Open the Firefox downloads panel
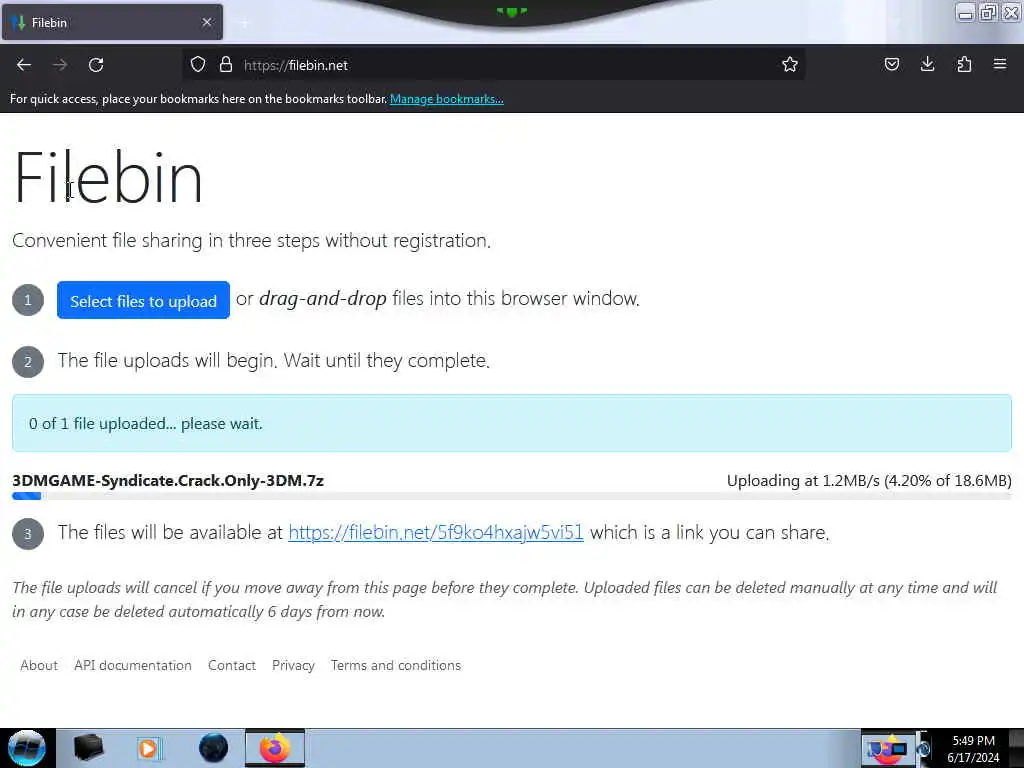This screenshot has height=768, width=1024. (927, 65)
